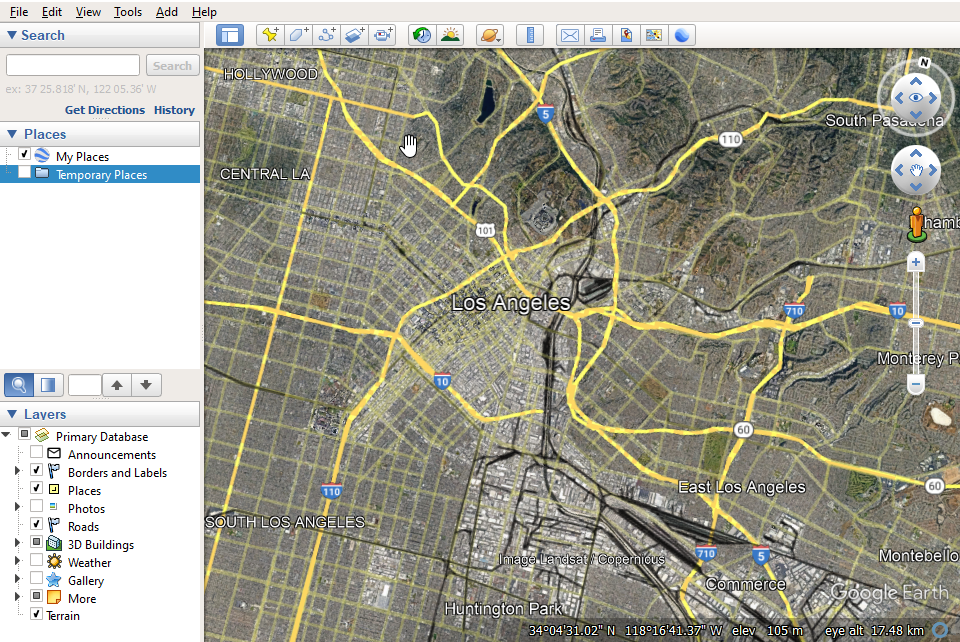Screen dimensions: 960x642
Task: Print the current view
Action: [598, 35]
